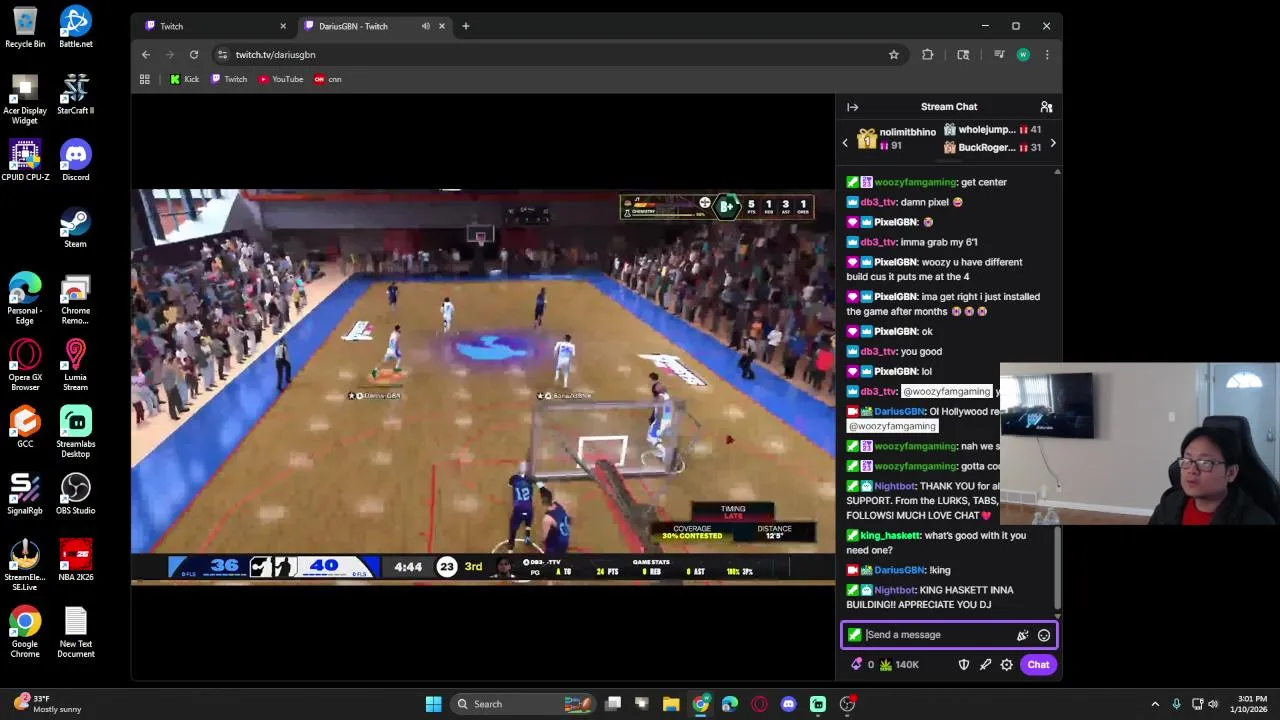Open the 140K channel points balance
The image size is (1280, 720).
[x=899, y=665]
